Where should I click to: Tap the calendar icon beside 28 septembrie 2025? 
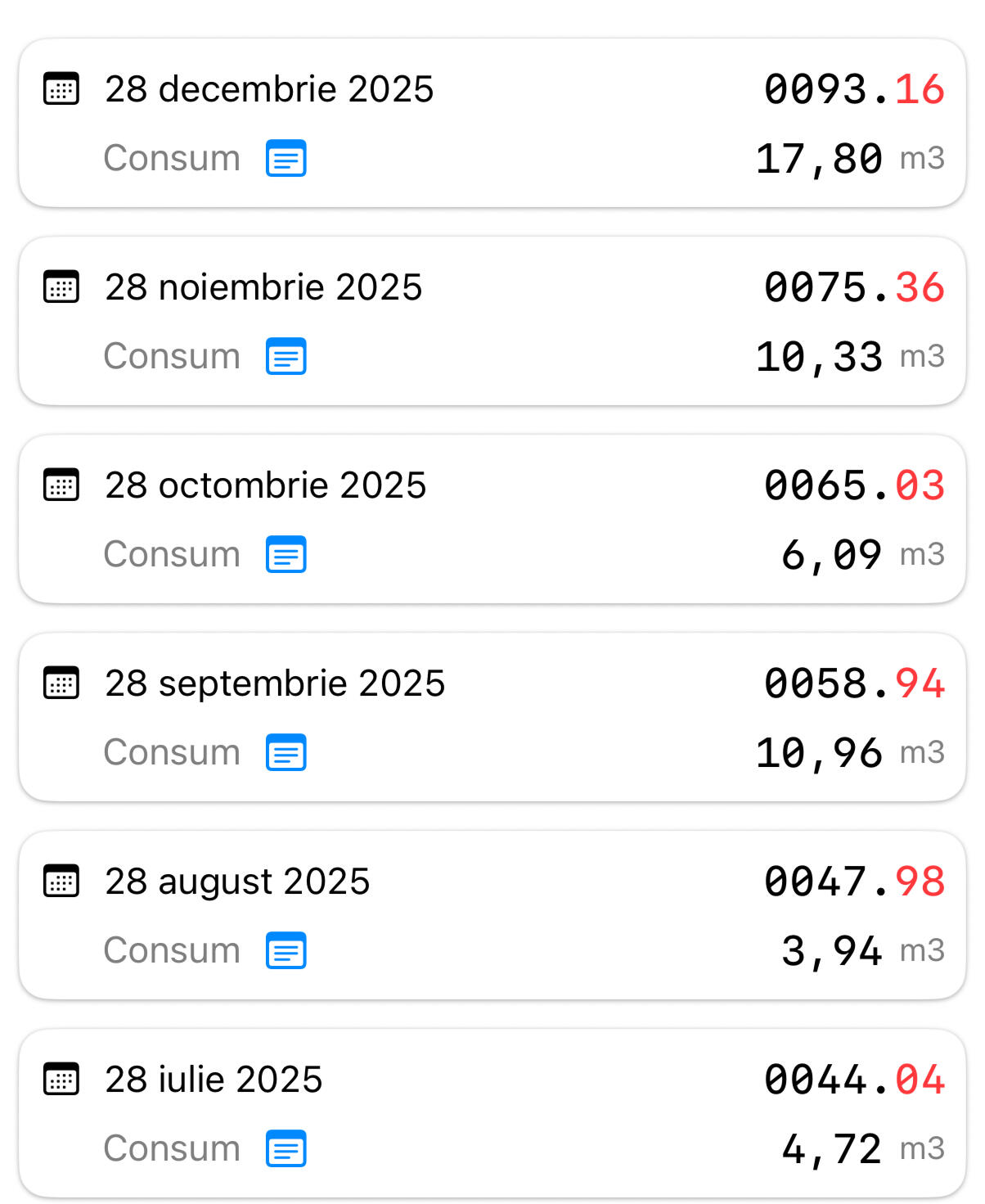pyautogui.click(x=61, y=683)
